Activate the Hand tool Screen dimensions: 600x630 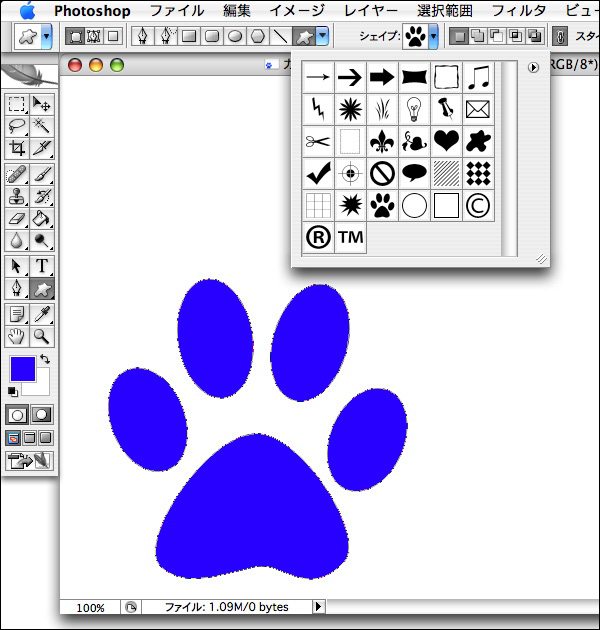(17, 336)
